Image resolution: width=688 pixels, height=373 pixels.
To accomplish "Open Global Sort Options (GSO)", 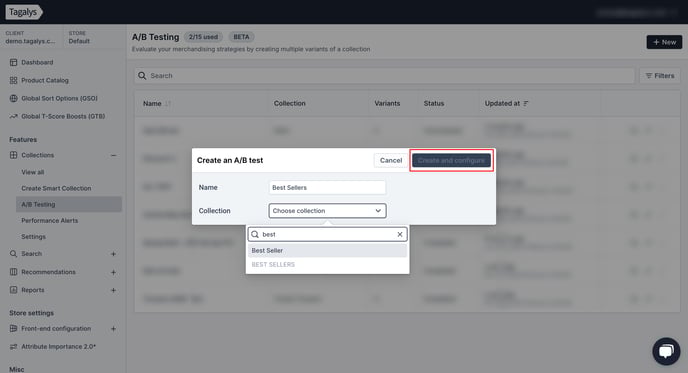I will (x=59, y=98).
